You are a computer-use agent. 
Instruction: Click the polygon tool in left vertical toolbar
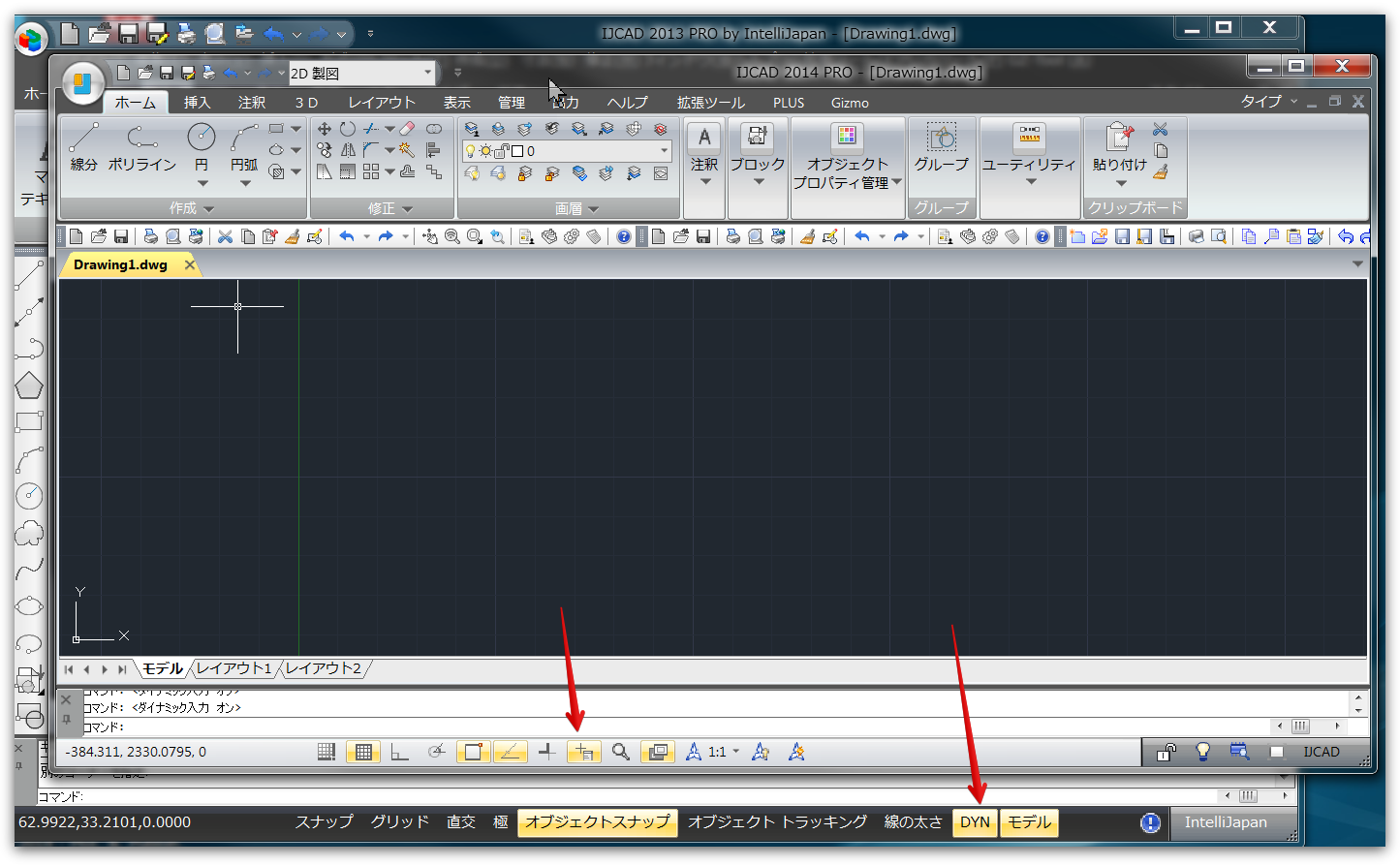pyautogui.click(x=29, y=386)
